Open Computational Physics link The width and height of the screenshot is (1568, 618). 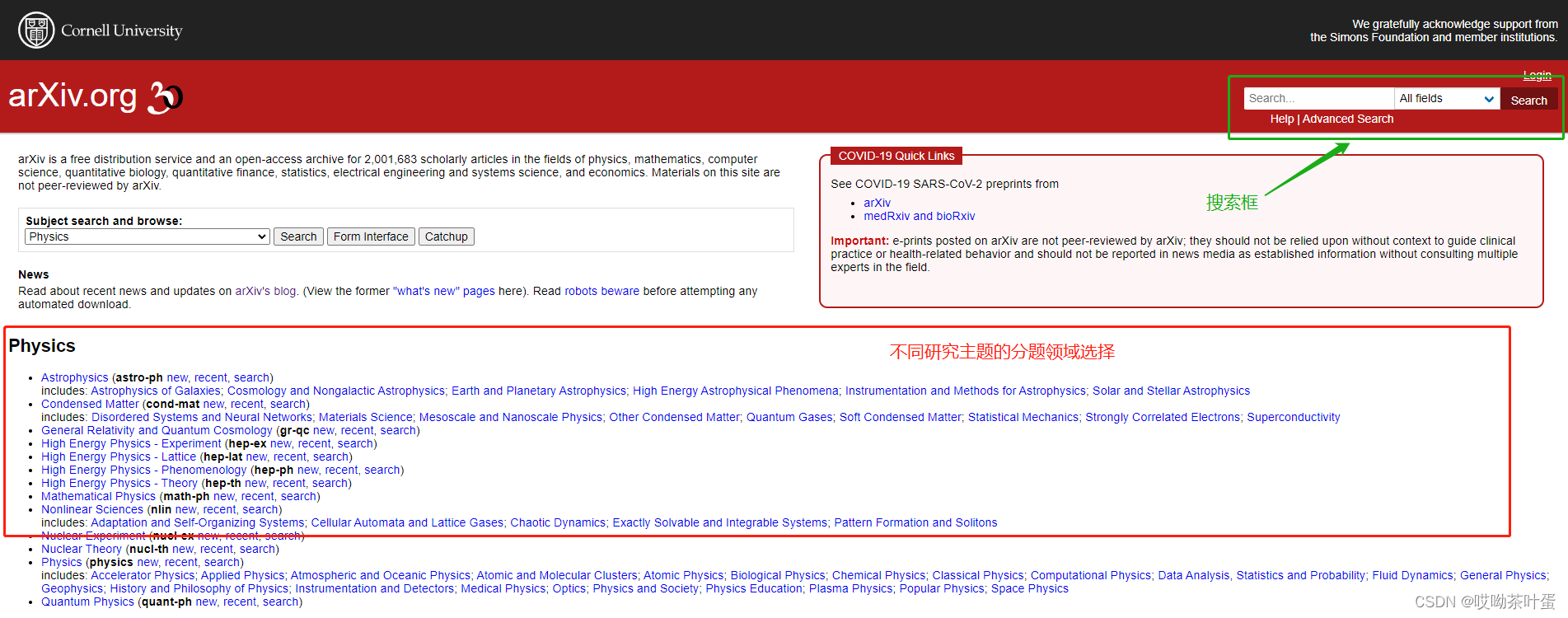1090,575
